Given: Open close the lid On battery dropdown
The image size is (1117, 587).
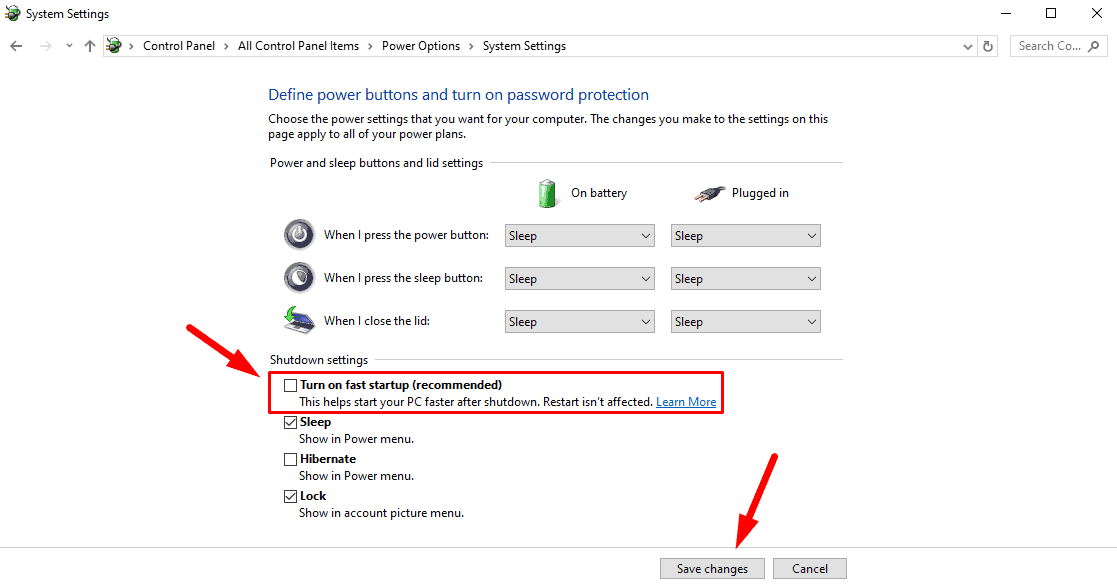Looking at the screenshot, I should click(580, 321).
